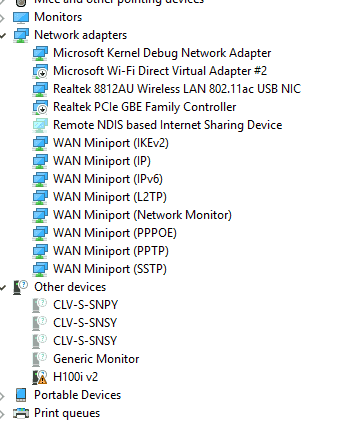Select the Realtek PCIe GBE Family Controller icon
Image resolution: width=363 pixels, height=421 pixels.
(x=40, y=107)
